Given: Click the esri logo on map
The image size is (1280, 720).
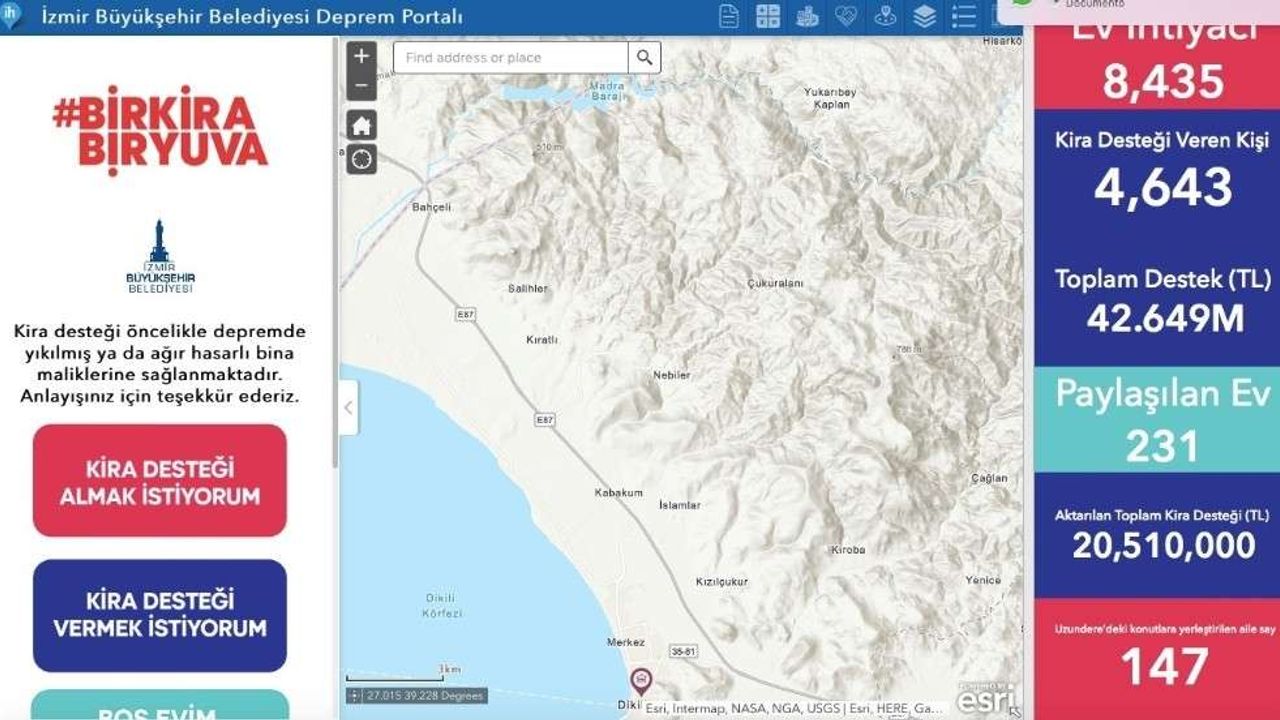Looking at the screenshot, I should click(x=985, y=699).
